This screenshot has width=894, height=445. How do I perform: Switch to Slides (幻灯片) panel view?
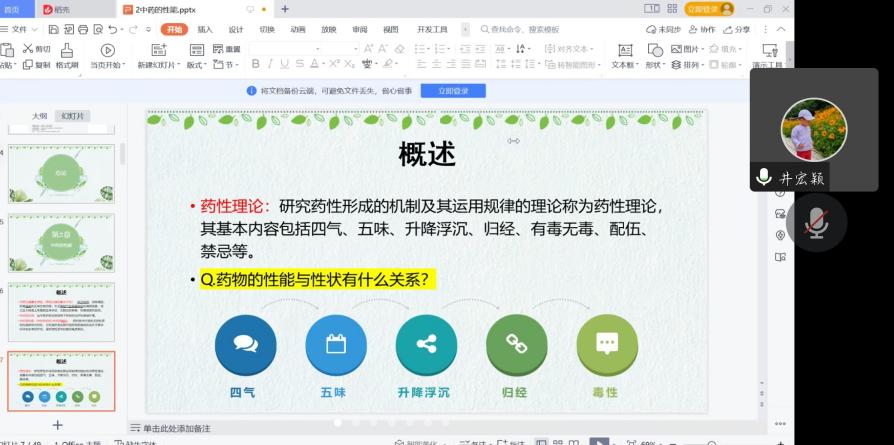point(73,116)
